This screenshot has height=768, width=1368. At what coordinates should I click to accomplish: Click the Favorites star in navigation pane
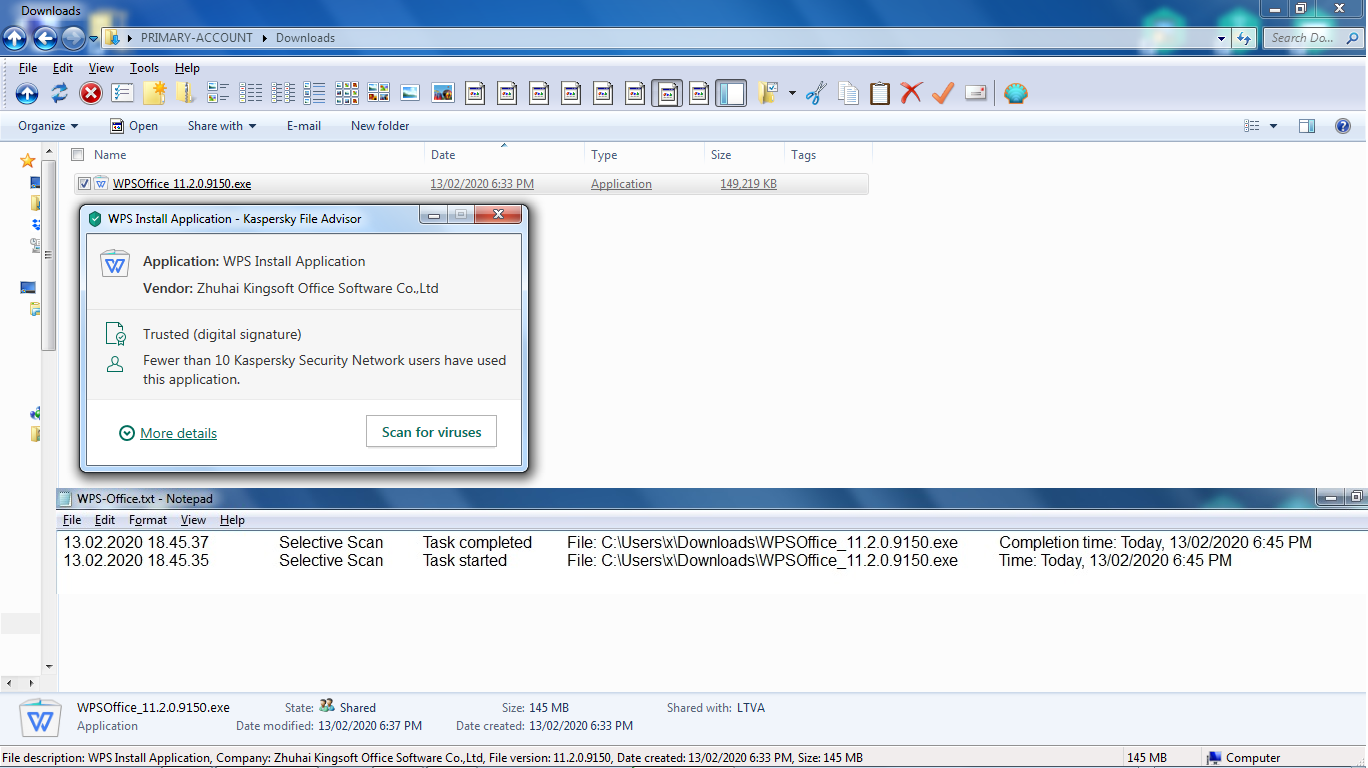click(28, 160)
